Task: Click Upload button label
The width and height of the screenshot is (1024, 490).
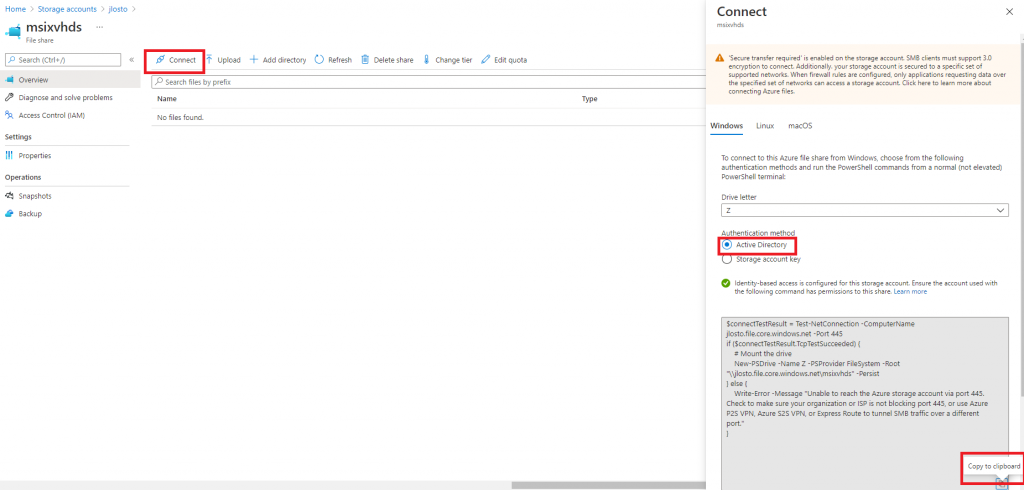Action: coord(229,59)
